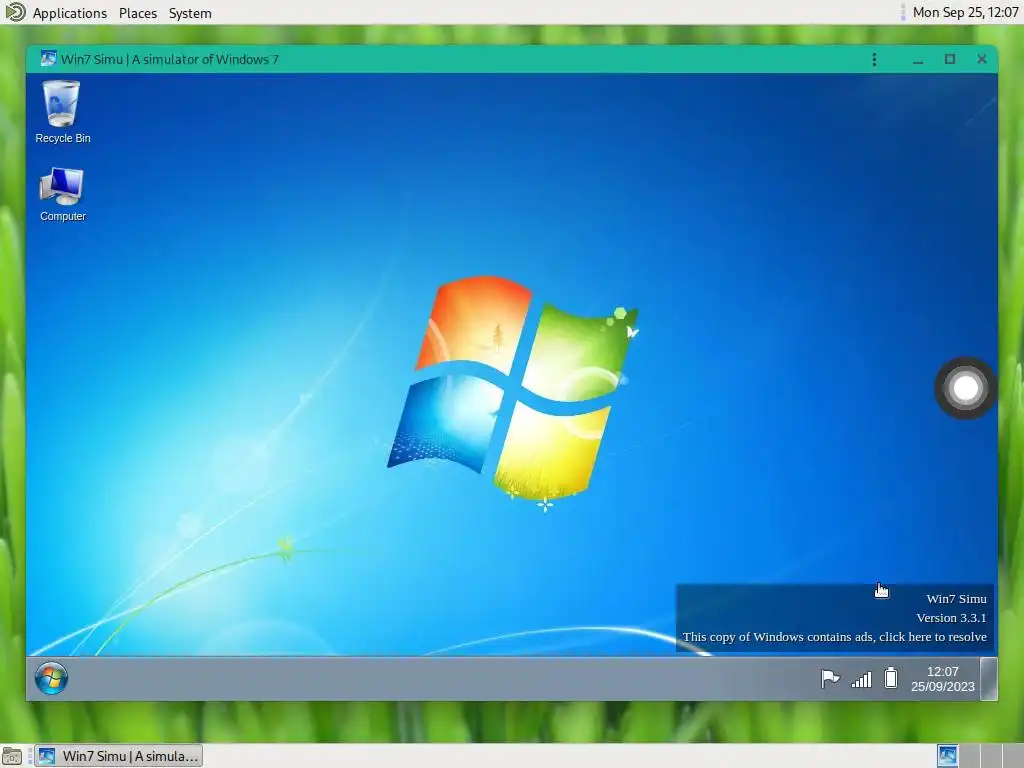Click the network signal bars tray icon
The height and width of the screenshot is (768, 1024).
(x=861, y=680)
